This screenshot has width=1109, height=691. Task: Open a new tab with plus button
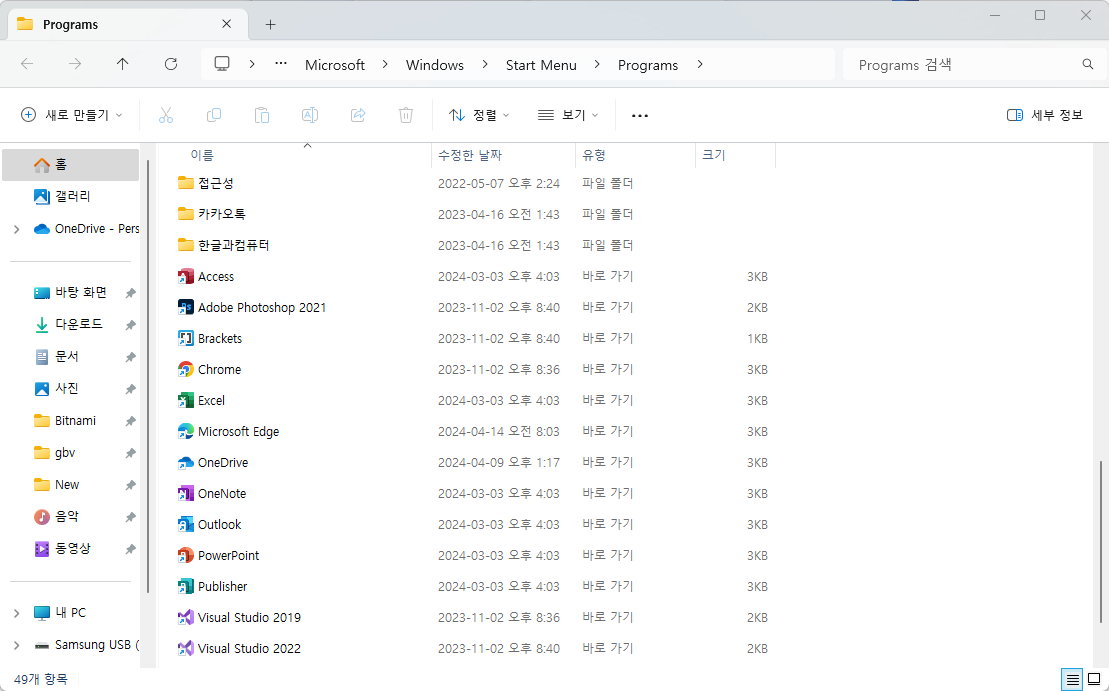pos(270,25)
